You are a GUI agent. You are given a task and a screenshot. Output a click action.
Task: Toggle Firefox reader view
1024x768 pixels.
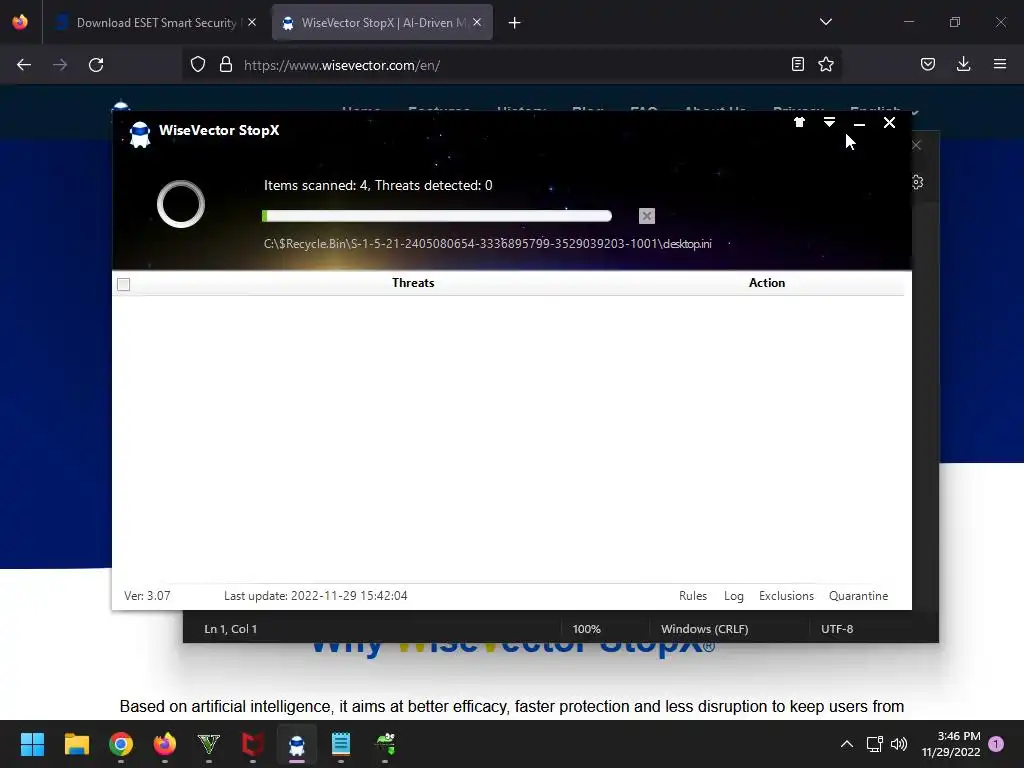click(797, 64)
